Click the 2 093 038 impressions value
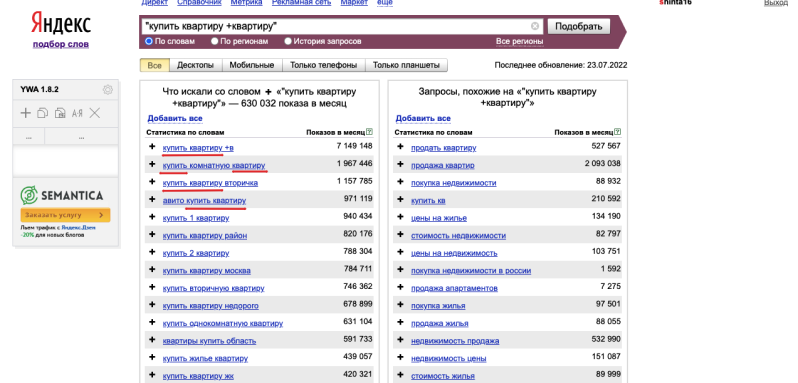 click(603, 163)
